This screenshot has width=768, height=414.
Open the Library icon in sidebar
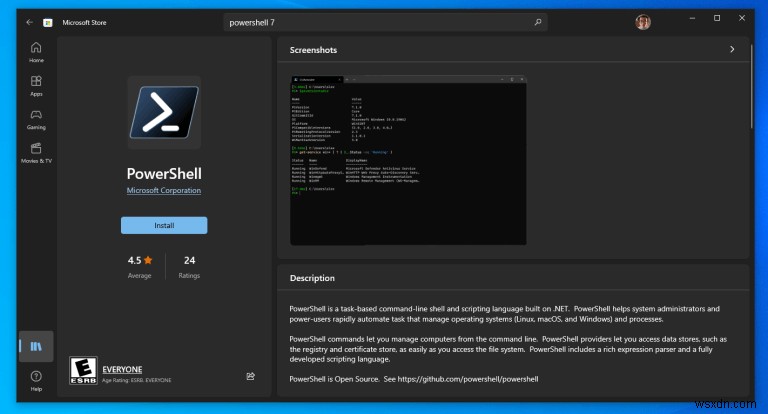coord(36,346)
